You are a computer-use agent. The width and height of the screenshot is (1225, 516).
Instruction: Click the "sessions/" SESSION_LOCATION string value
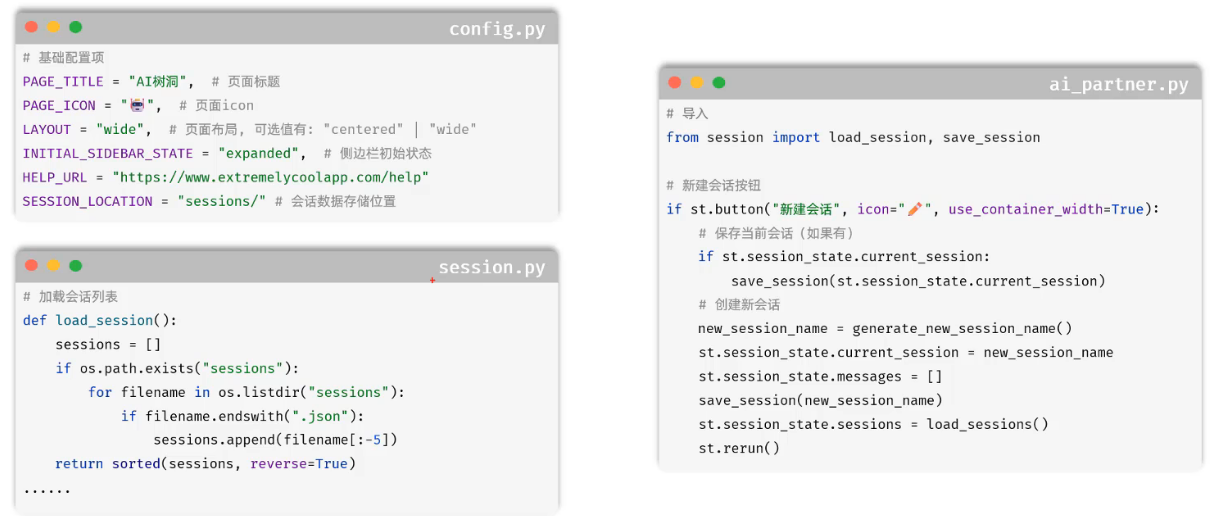(222, 201)
